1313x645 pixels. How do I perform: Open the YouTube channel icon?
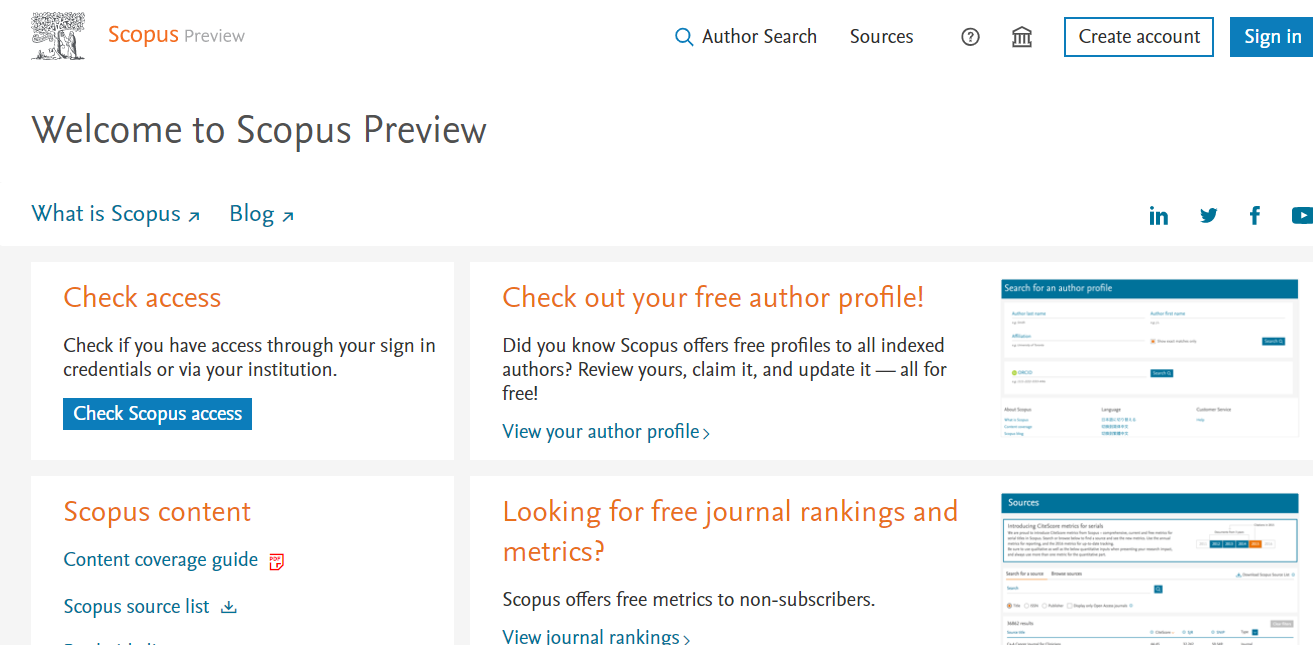click(x=1300, y=214)
